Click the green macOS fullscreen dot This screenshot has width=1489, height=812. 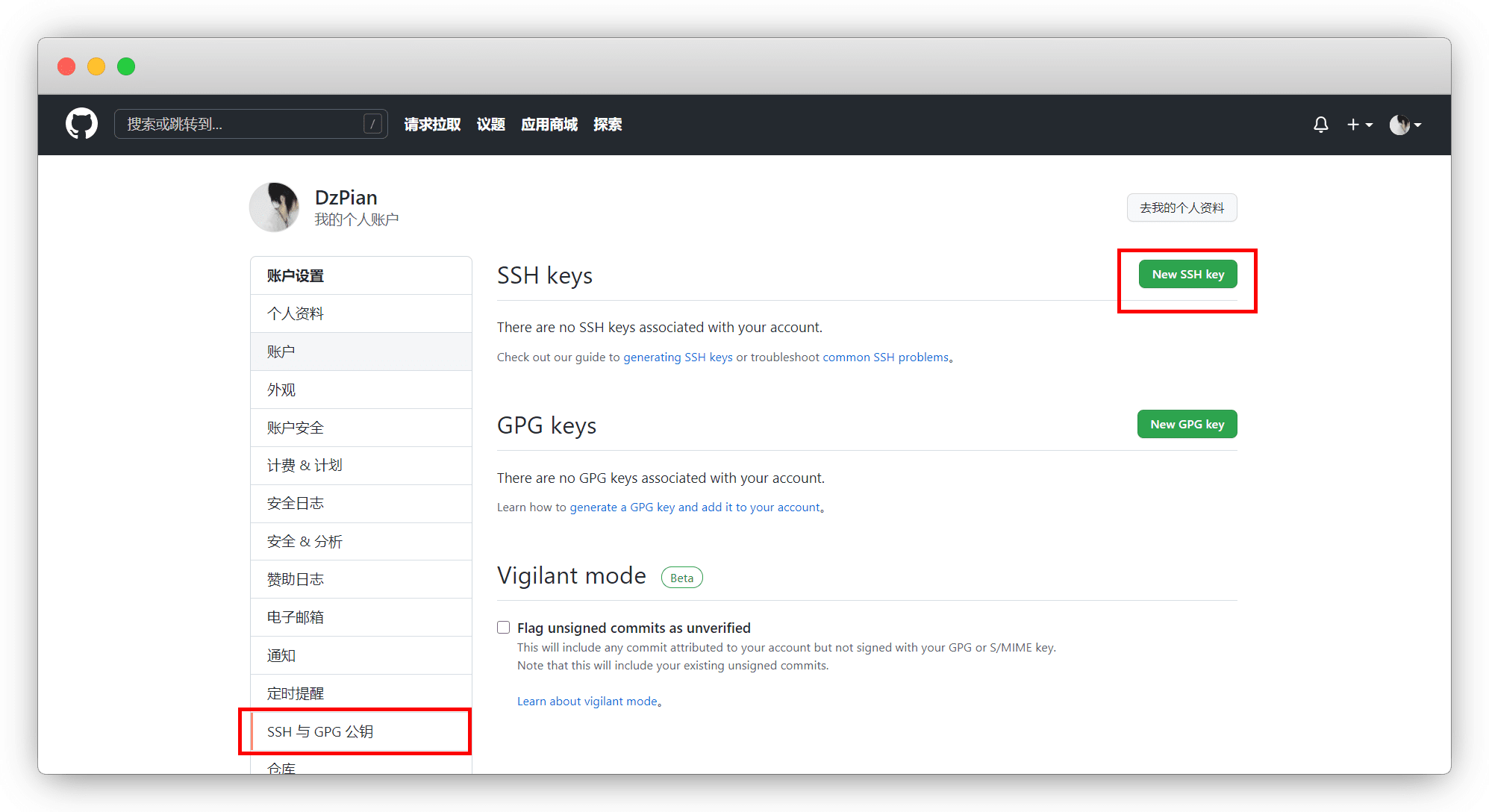[126, 66]
